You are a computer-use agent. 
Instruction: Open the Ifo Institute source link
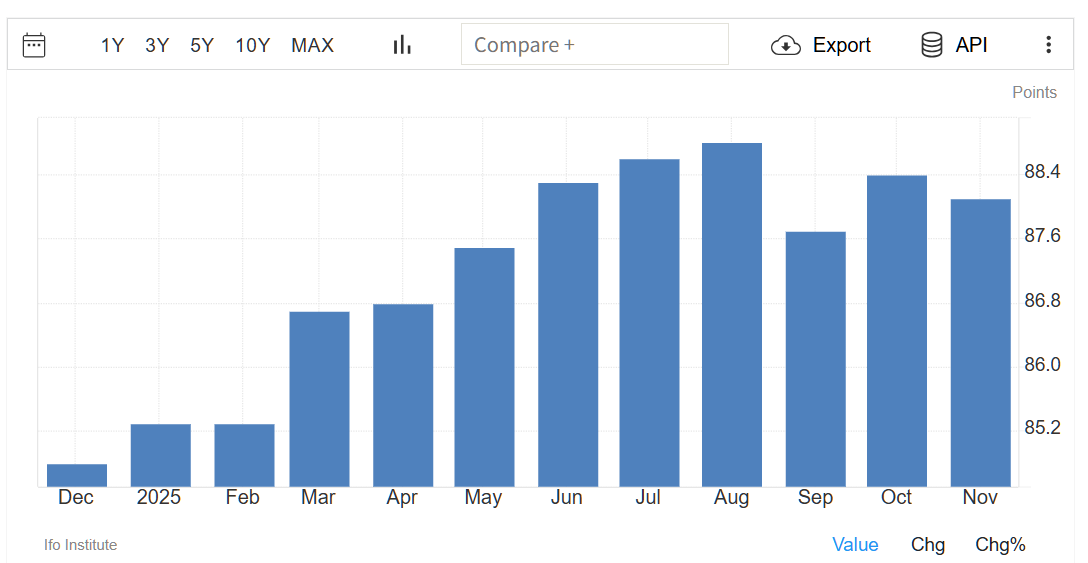(x=80, y=545)
